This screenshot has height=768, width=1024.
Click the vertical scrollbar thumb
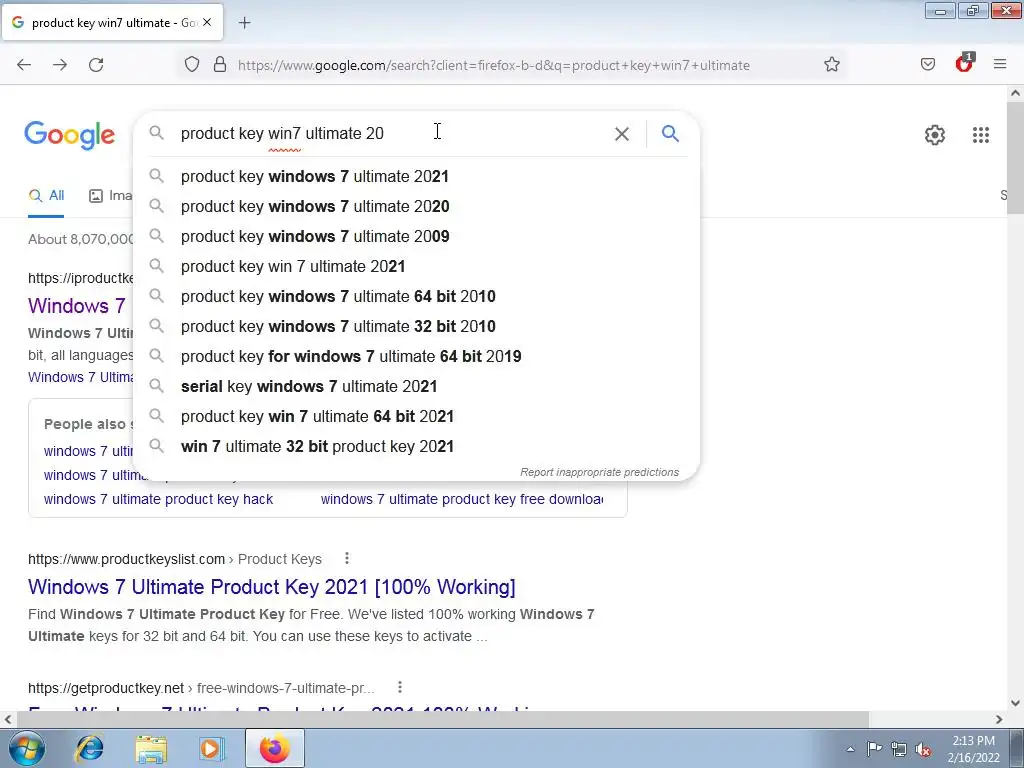pyautogui.click(x=1015, y=157)
